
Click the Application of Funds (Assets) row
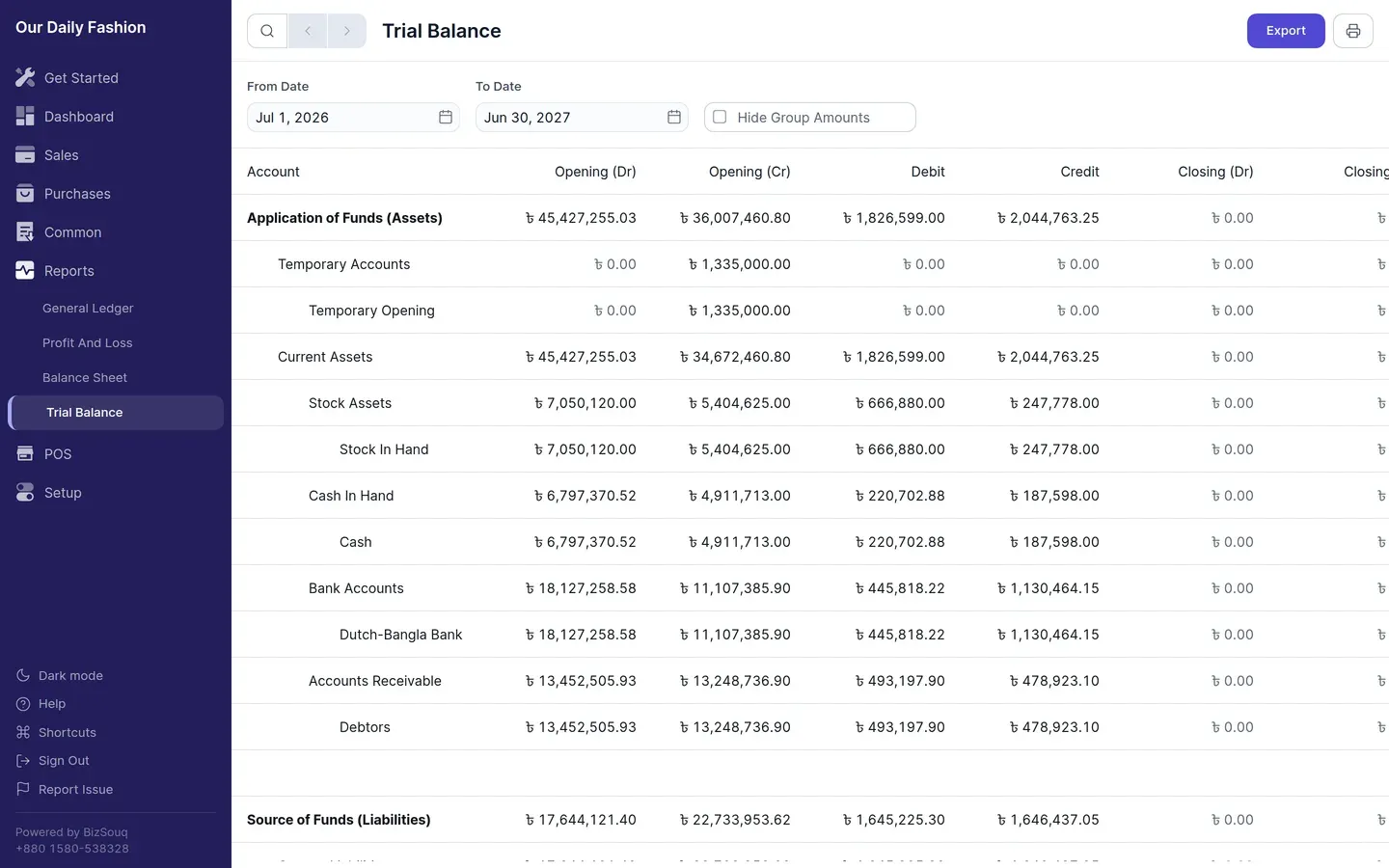point(810,218)
